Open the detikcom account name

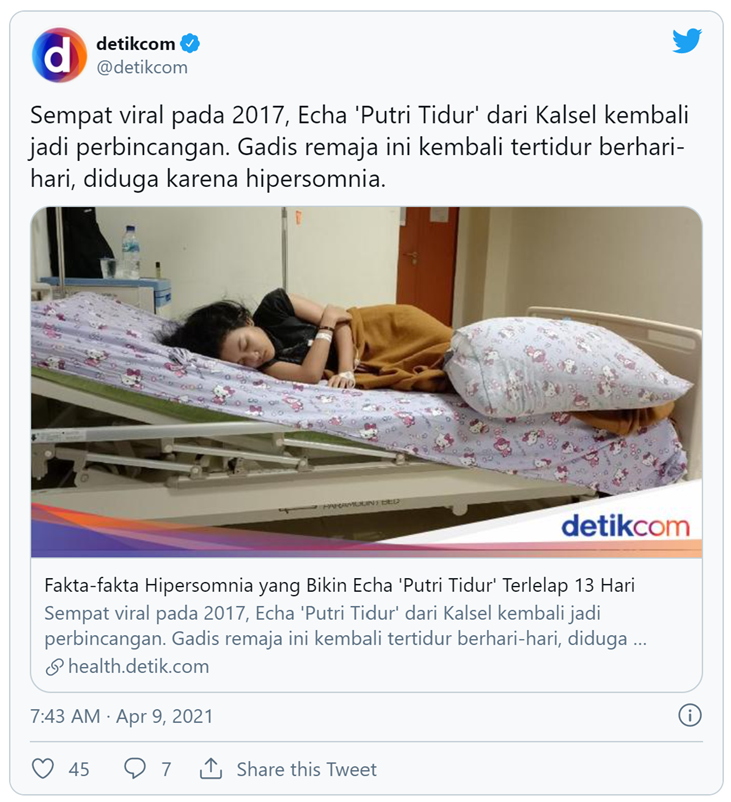[x=136, y=44]
